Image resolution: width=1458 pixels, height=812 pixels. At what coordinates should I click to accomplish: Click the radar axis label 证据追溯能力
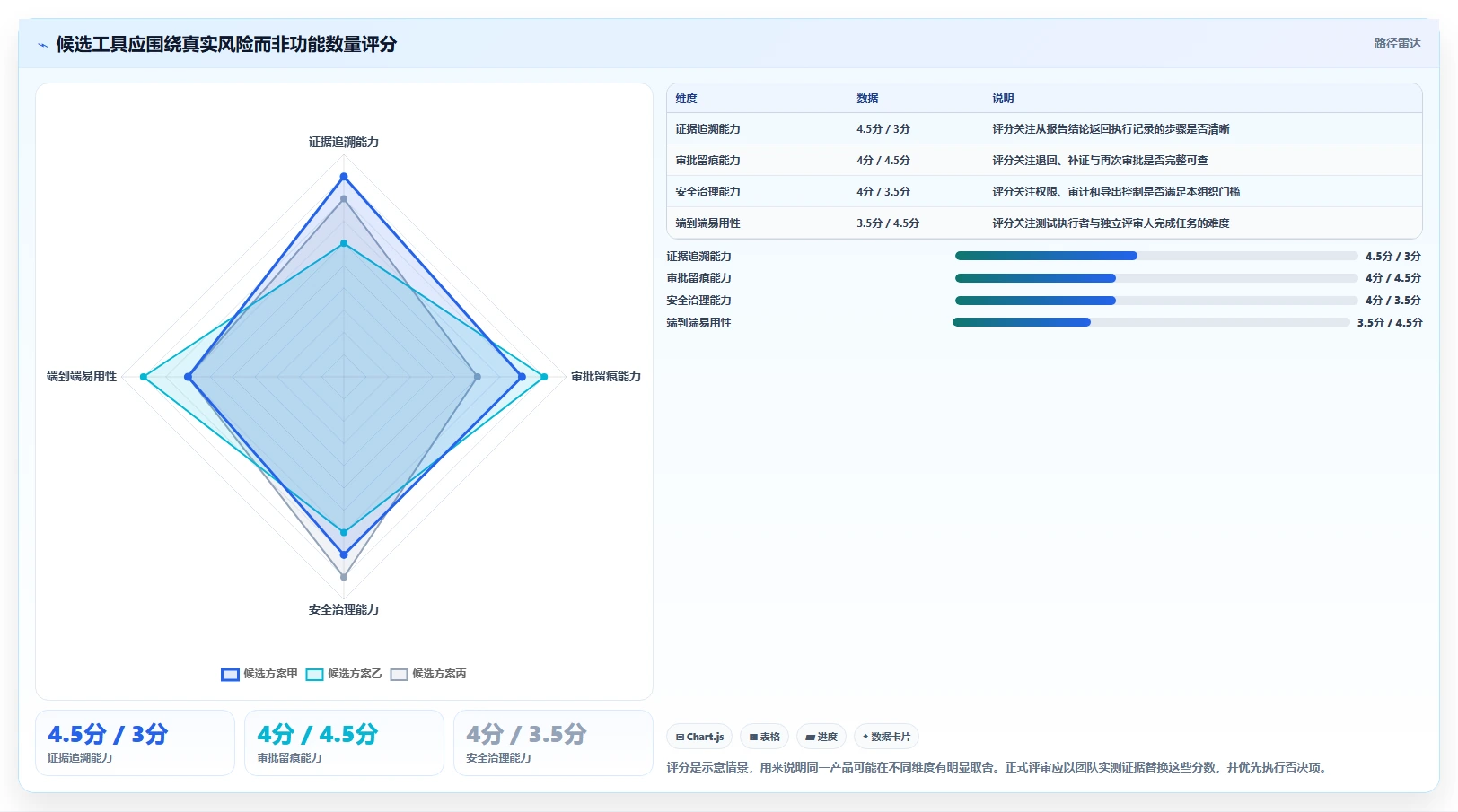point(344,142)
